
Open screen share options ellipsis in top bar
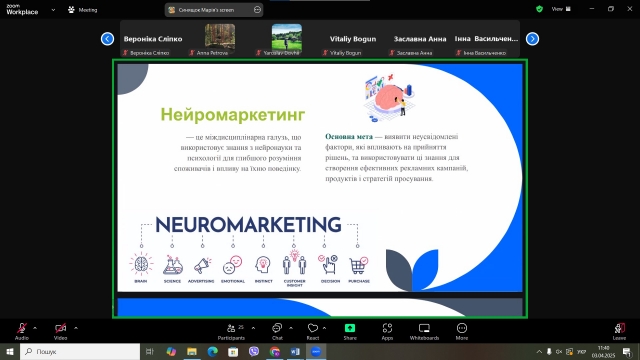257,10
